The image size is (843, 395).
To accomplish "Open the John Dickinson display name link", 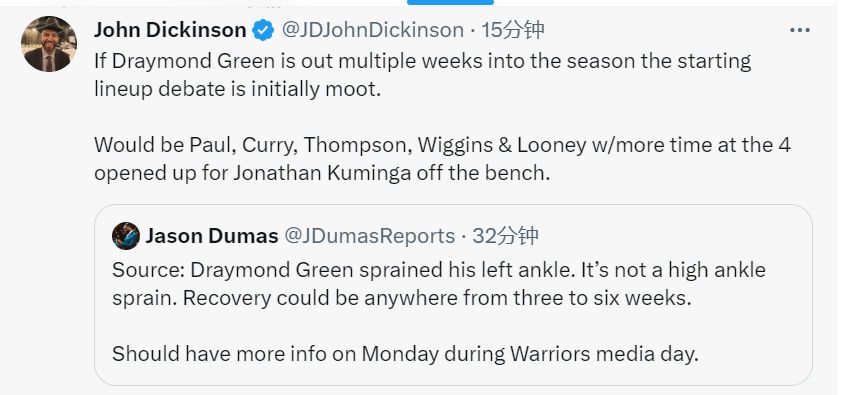I will click(170, 30).
